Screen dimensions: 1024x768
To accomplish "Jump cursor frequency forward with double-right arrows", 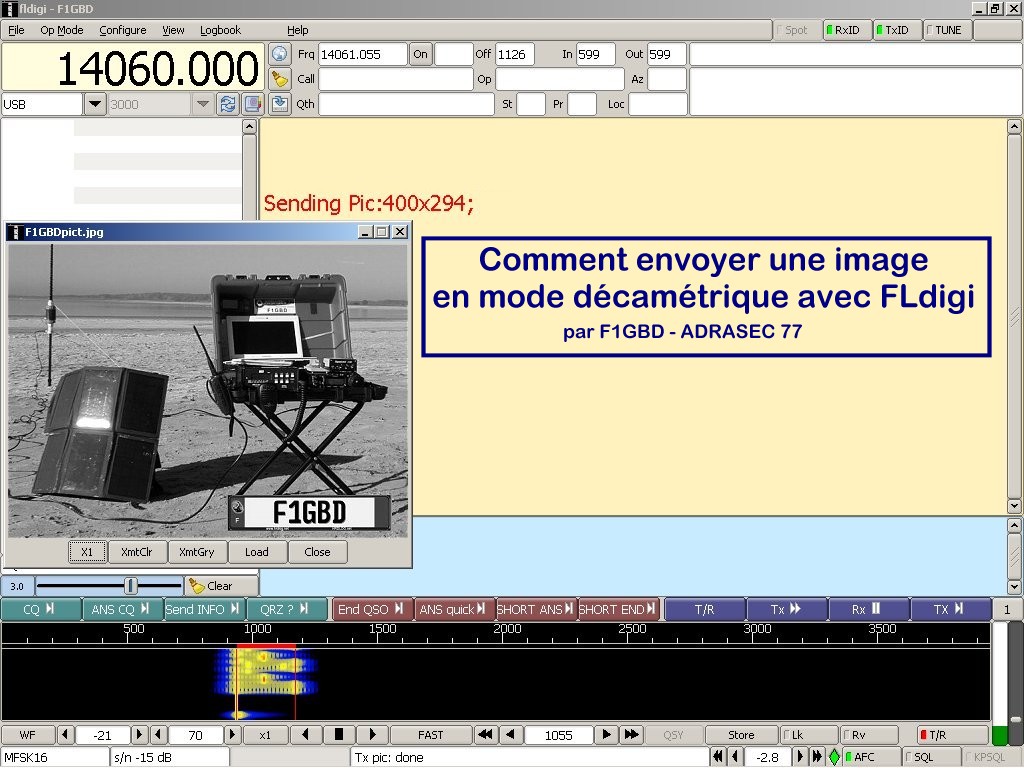I will [632, 735].
